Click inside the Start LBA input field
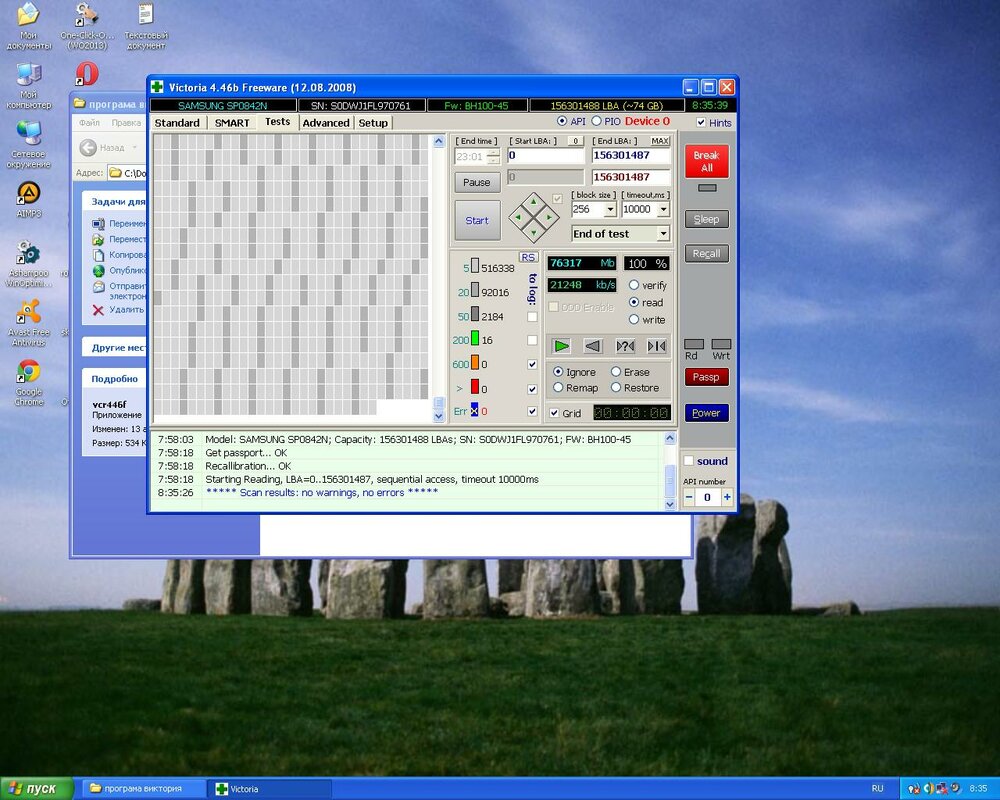1000x800 pixels. tap(544, 156)
